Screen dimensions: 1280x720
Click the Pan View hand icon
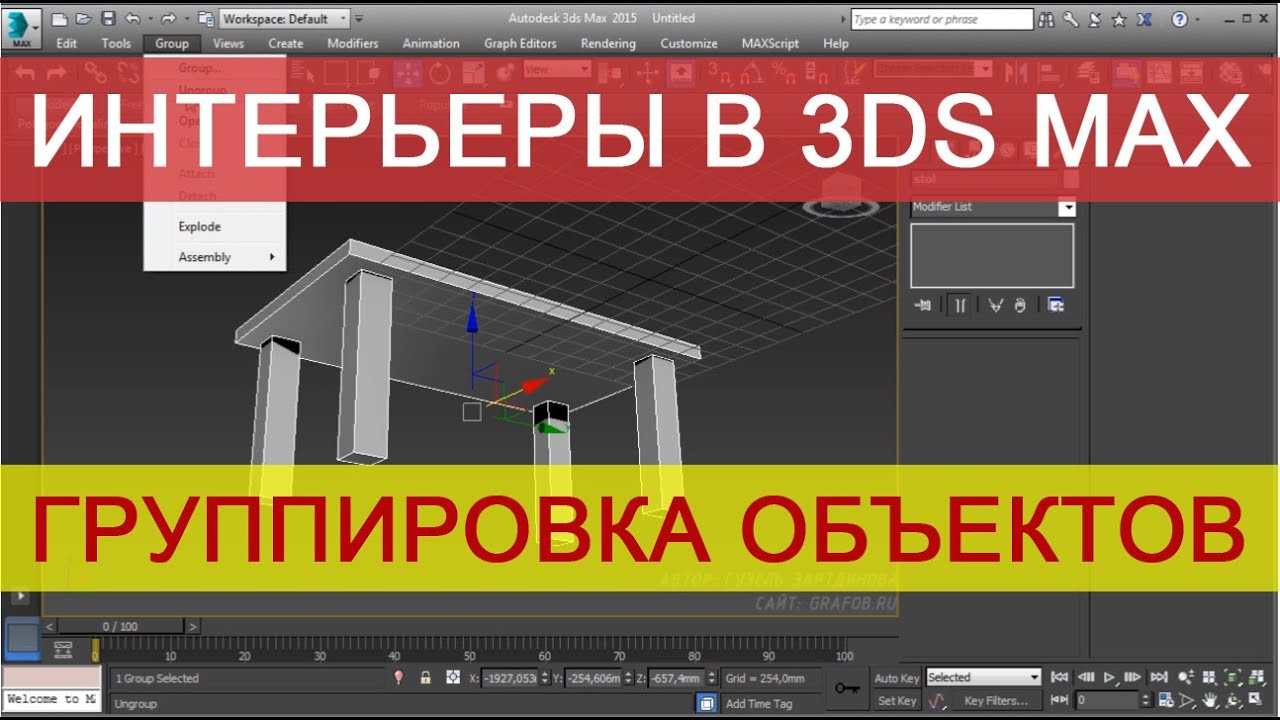coord(1210,701)
